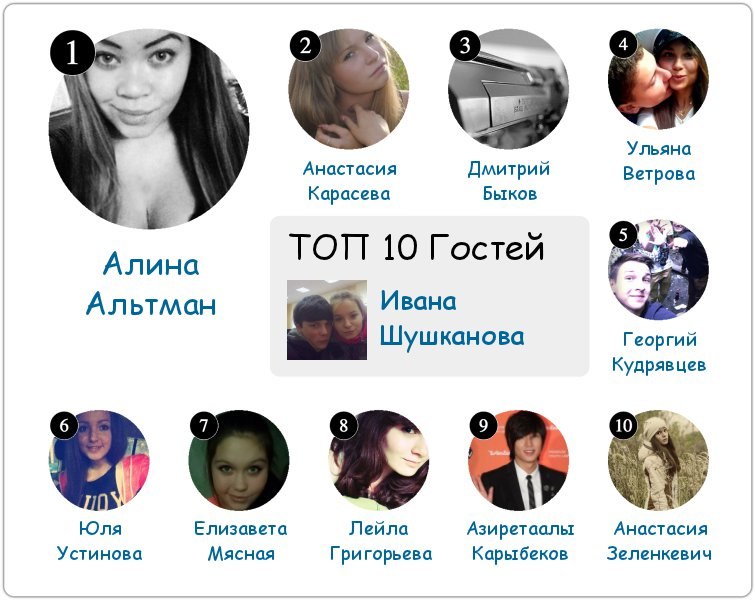Open Алина Альтман's large profile photo
Viewport: 755px width, 600px height.
click(x=149, y=128)
